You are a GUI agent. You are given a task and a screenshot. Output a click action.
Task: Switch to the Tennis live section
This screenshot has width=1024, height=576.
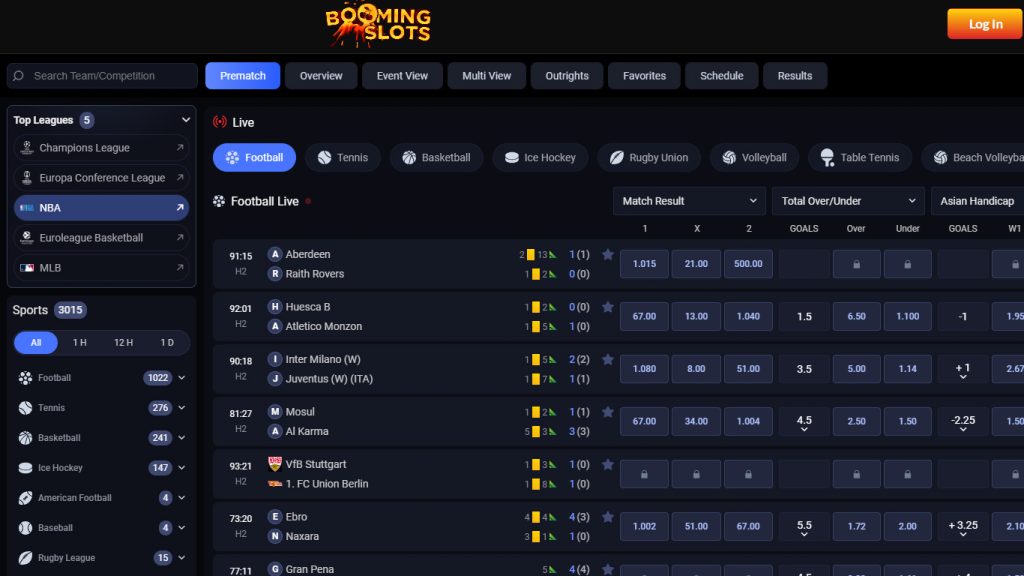point(343,157)
